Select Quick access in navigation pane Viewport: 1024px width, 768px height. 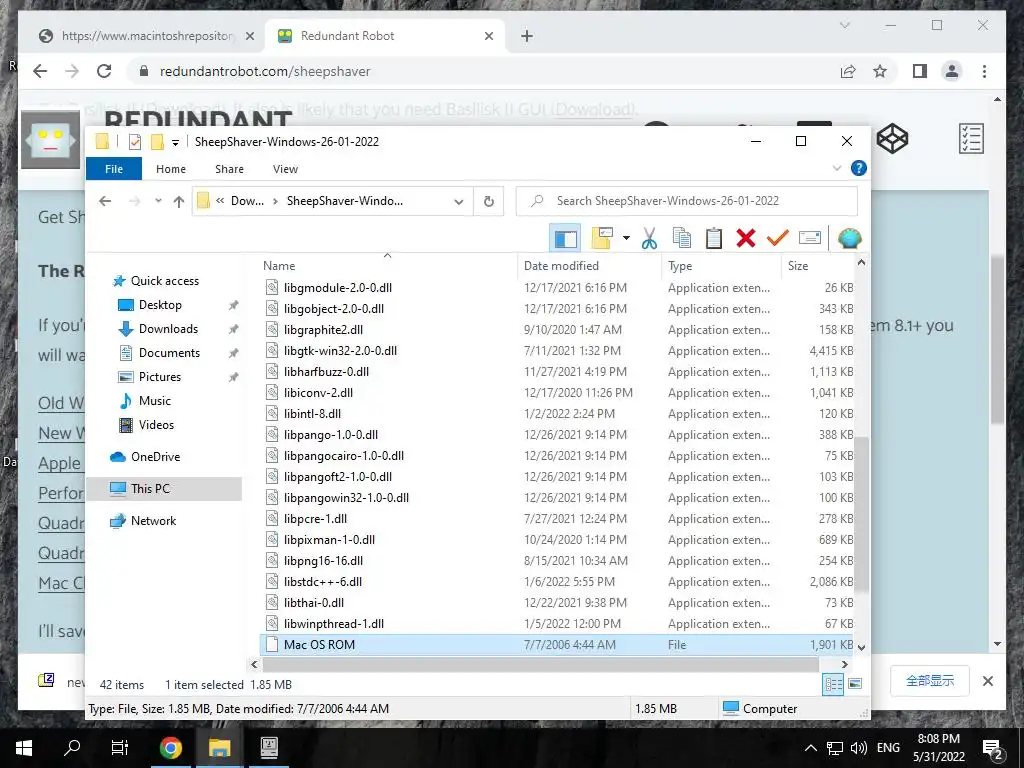(x=165, y=281)
